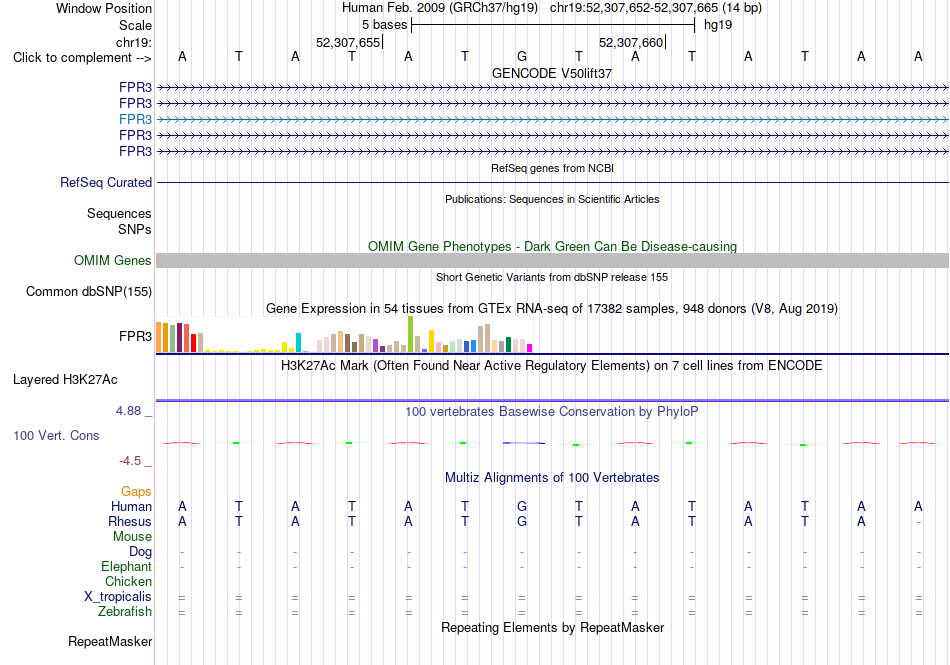Select the Elephant species label

[127, 567]
